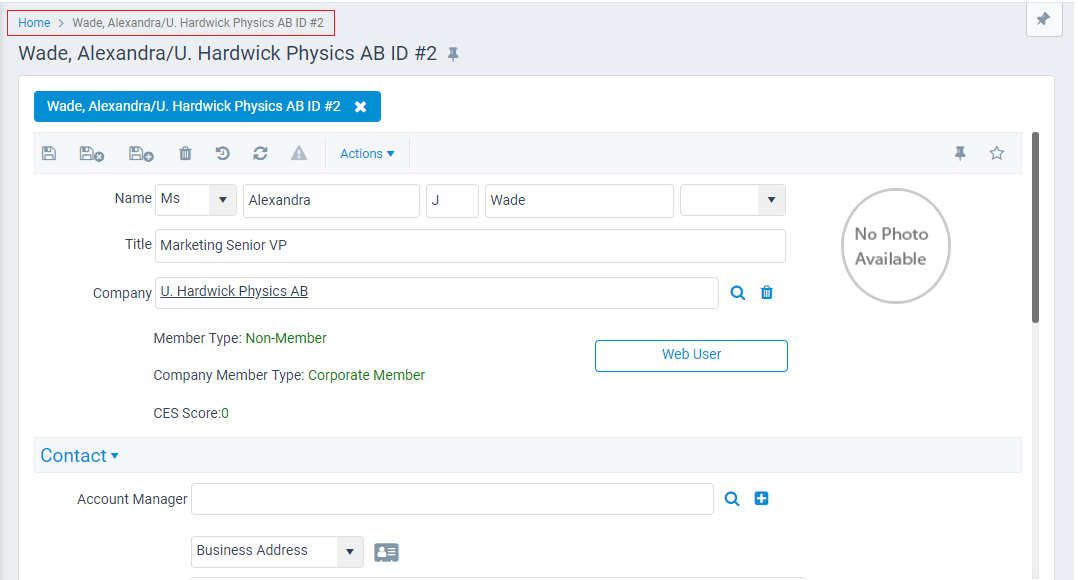Save the contact record
The image size is (1078, 580).
tap(49, 153)
